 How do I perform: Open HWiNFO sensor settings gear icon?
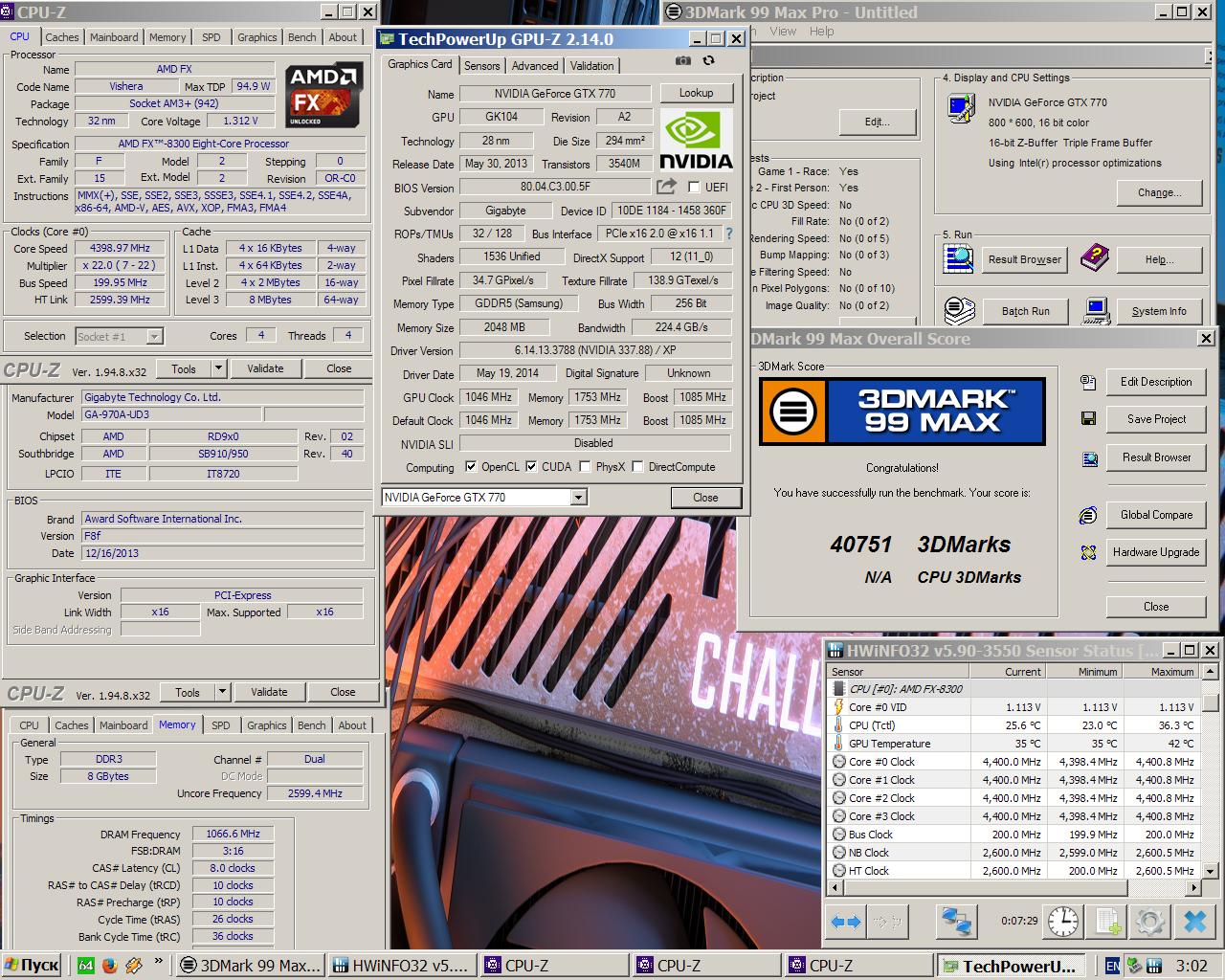tap(1149, 922)
